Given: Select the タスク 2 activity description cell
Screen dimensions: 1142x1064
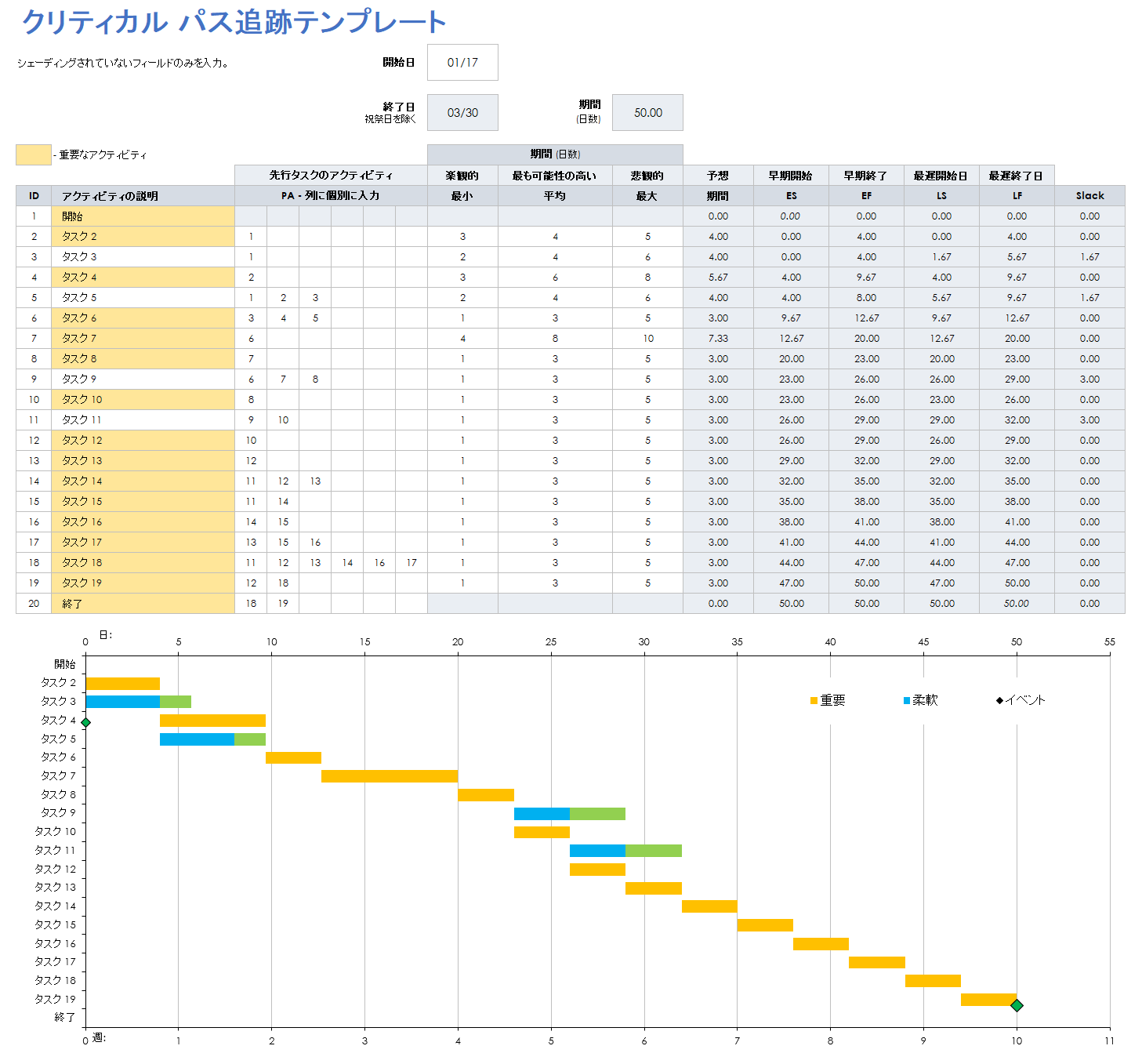Looking at the screenshot, I should (x=143, y=237).
